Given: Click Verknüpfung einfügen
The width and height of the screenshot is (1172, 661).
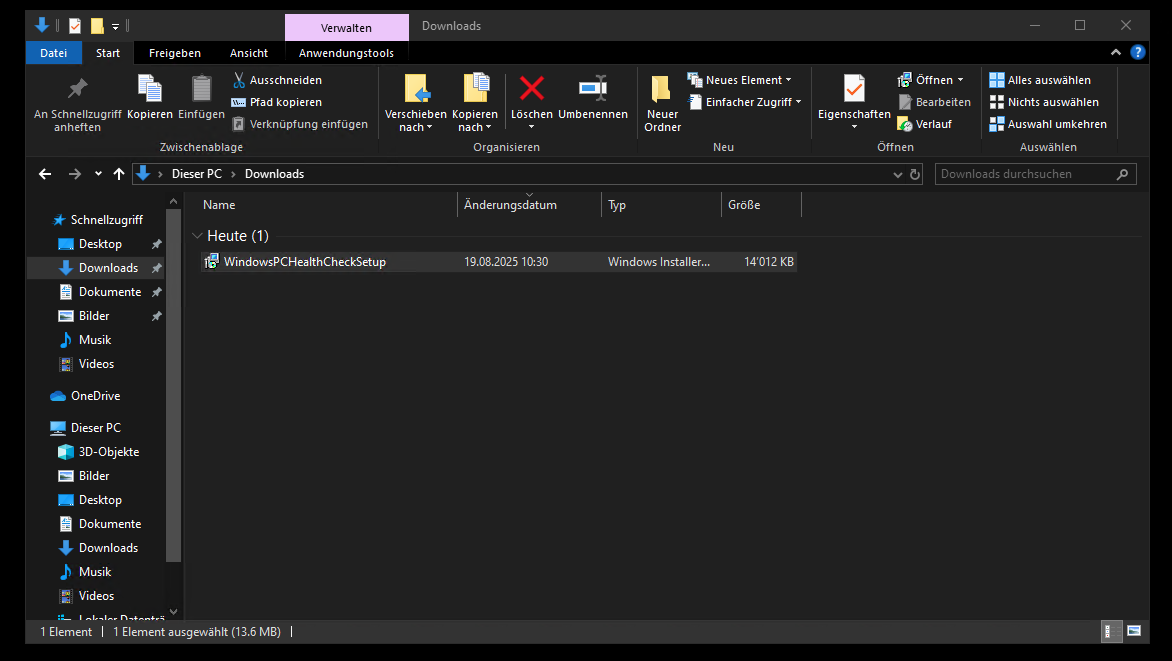Looking at the screenshot, I should [x=300, y=124].
